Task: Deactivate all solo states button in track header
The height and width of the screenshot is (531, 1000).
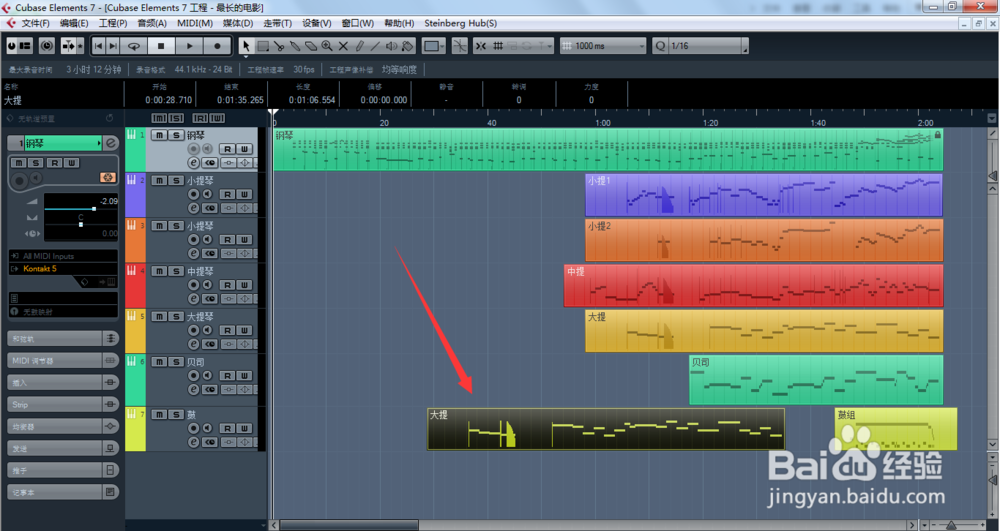Action: [x=176, y=118]
